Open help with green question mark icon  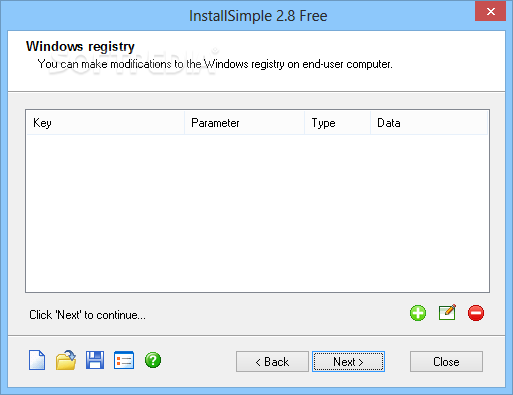(x=153, y=360)
